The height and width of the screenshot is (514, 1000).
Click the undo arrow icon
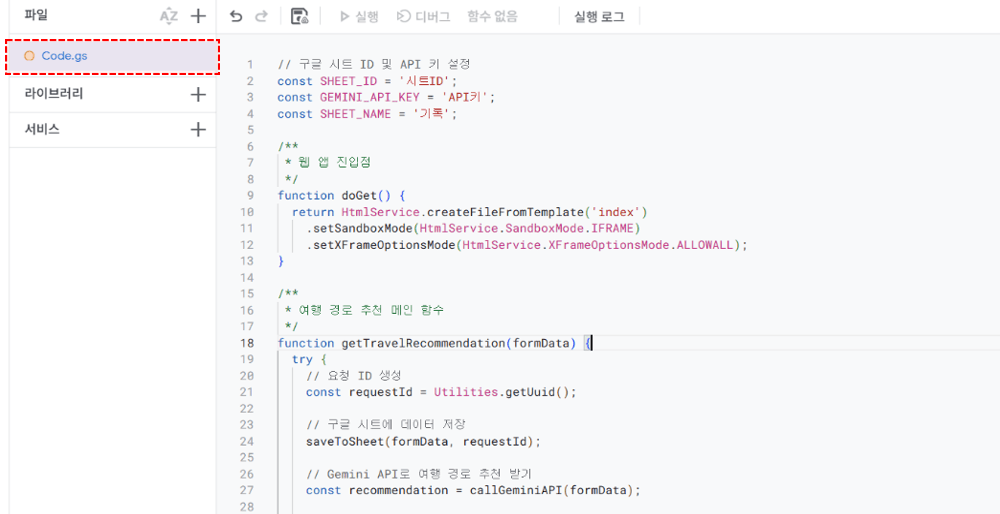tap(236, 16)
